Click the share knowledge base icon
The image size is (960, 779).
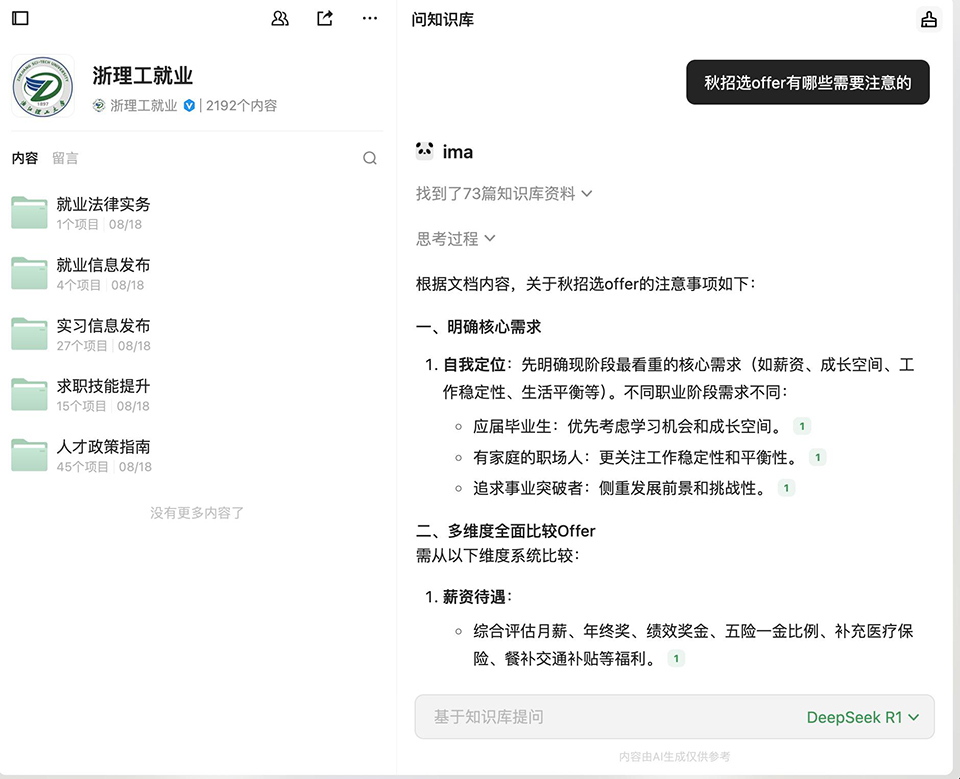tap(325, 18)
